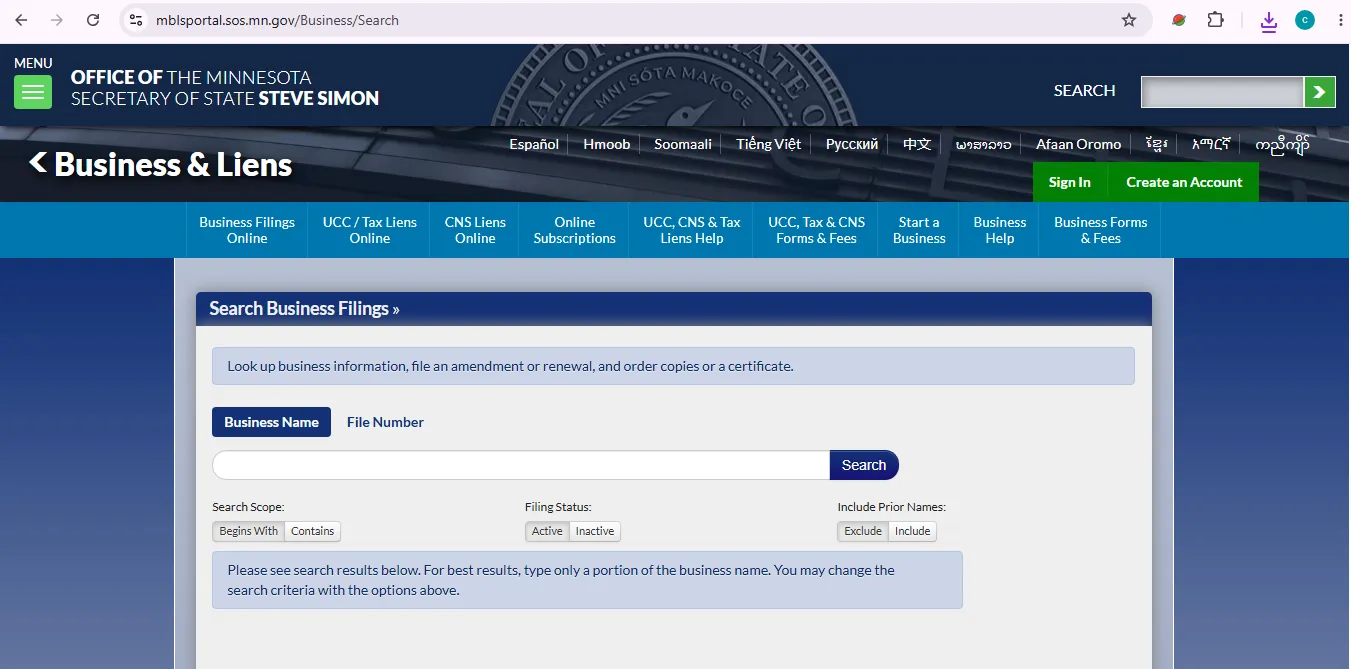Click the green site search arrow button
This screenshot has width=1351, height=669.
[1319, 92]
